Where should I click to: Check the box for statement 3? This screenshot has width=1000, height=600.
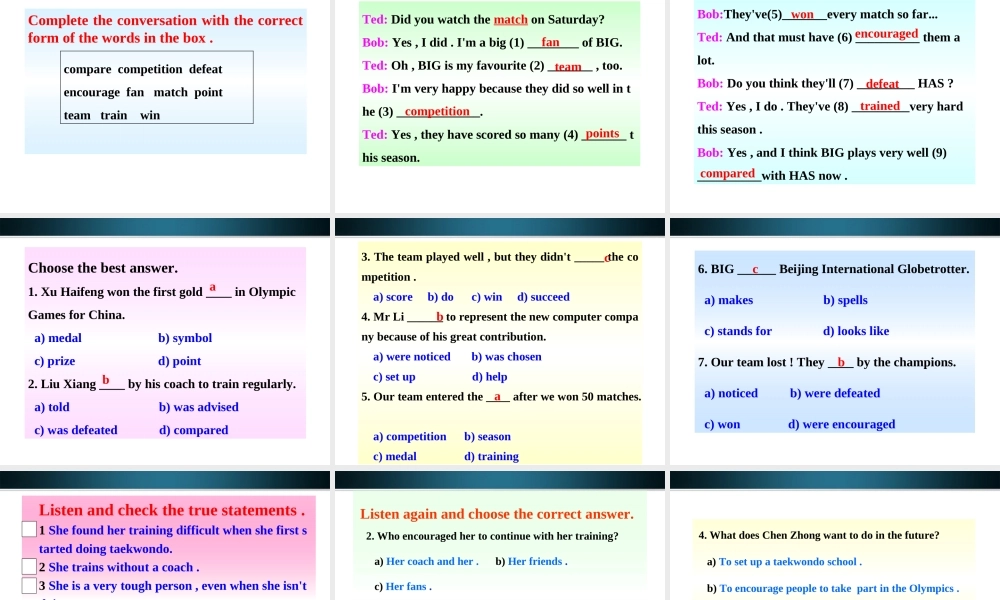click(x=29, y=586)
